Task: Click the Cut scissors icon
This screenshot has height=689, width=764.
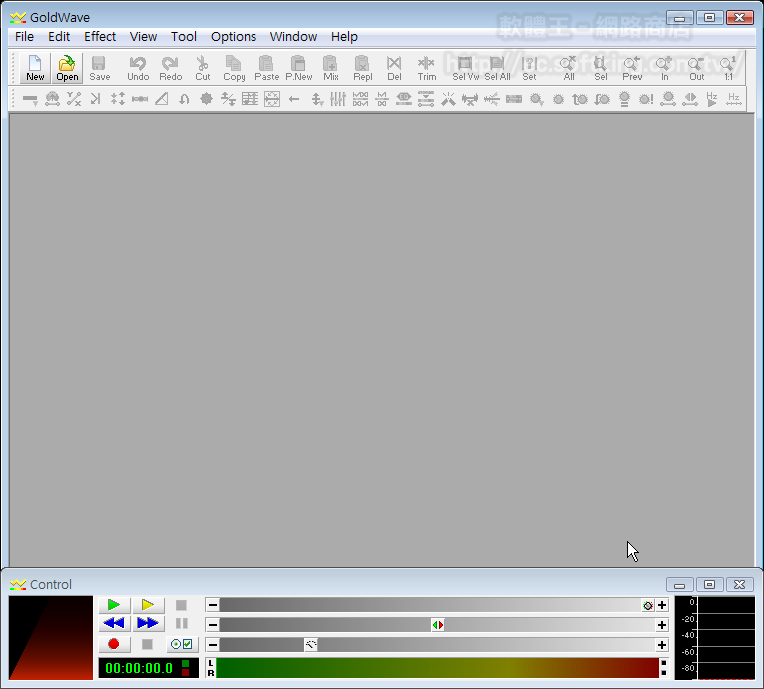Action: click(203, 68)
